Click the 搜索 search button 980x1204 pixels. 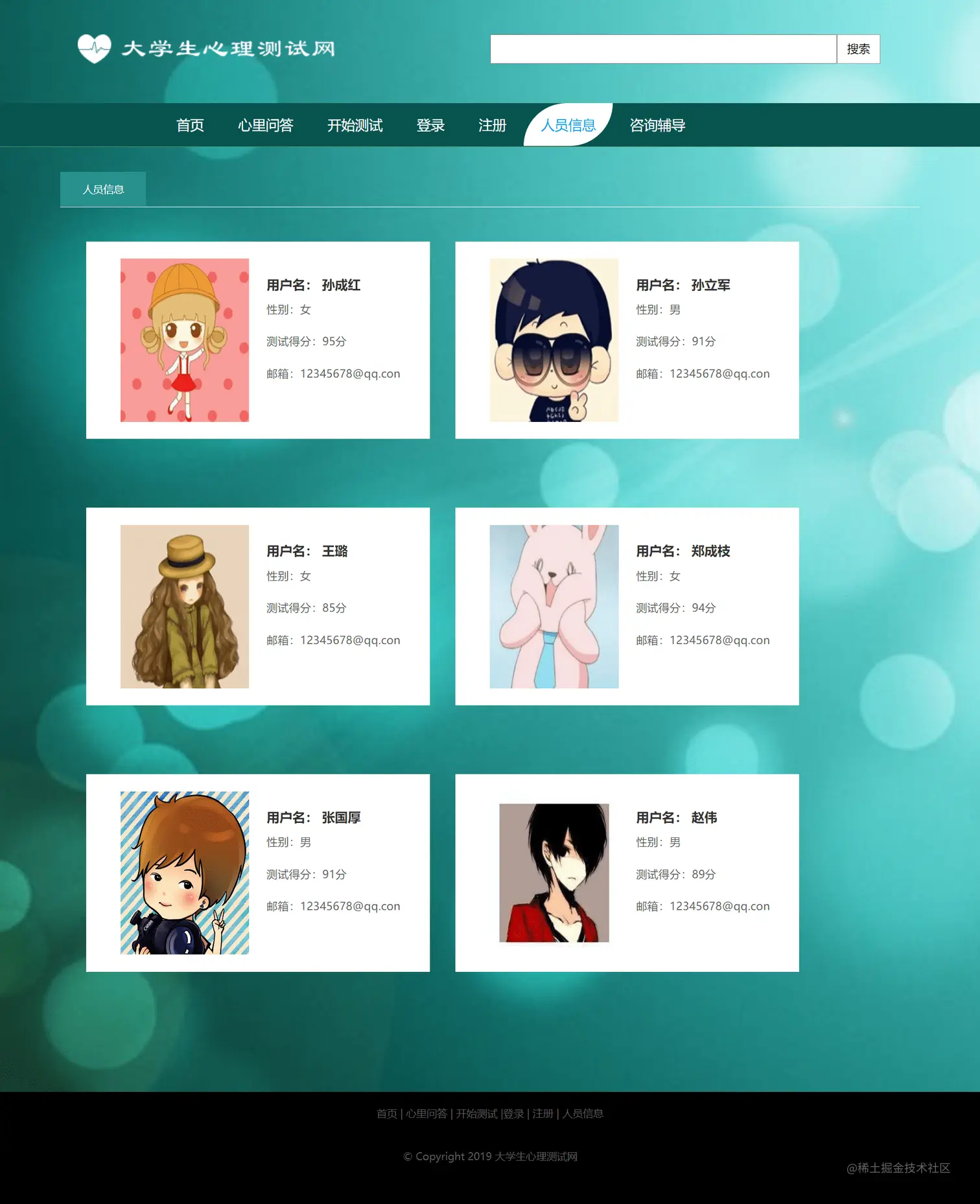click(858, 49)
